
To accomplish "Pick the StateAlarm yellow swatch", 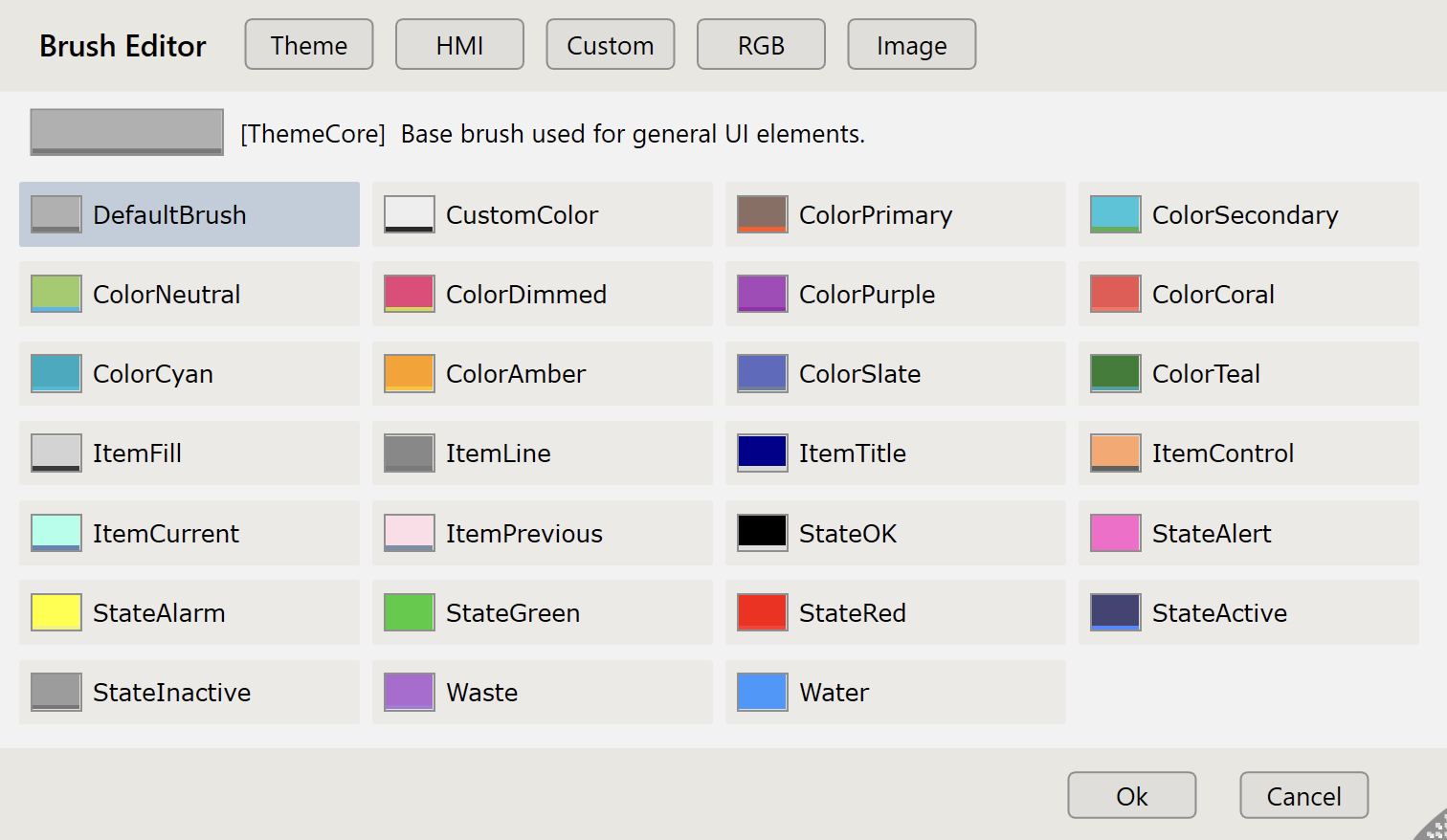I will point(56,612).
